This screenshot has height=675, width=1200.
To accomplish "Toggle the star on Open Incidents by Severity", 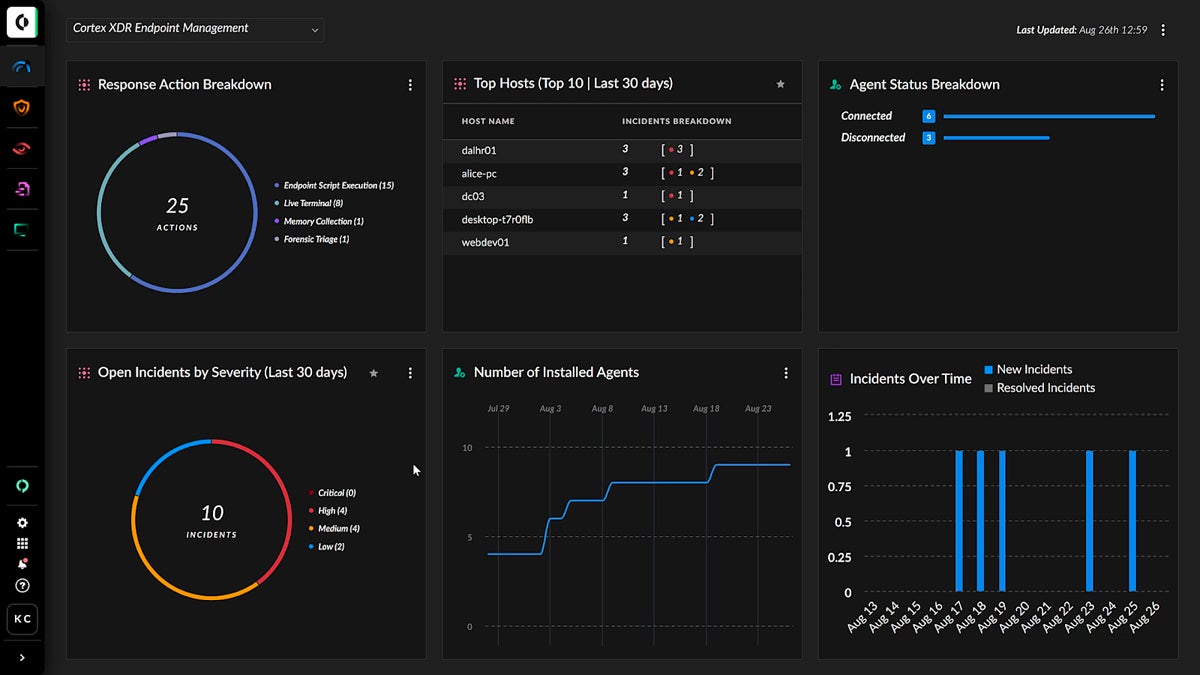I will (373, 373).
